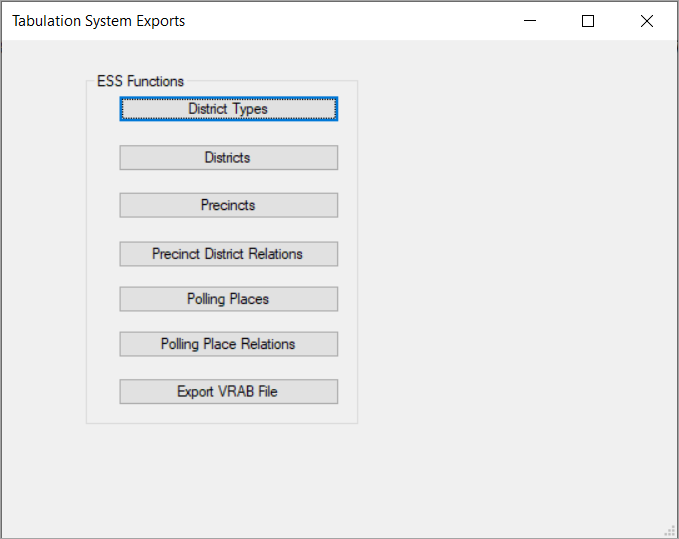Maximize the Tabulation System Exports window
The image size is (679, 539).
(588, 21)
